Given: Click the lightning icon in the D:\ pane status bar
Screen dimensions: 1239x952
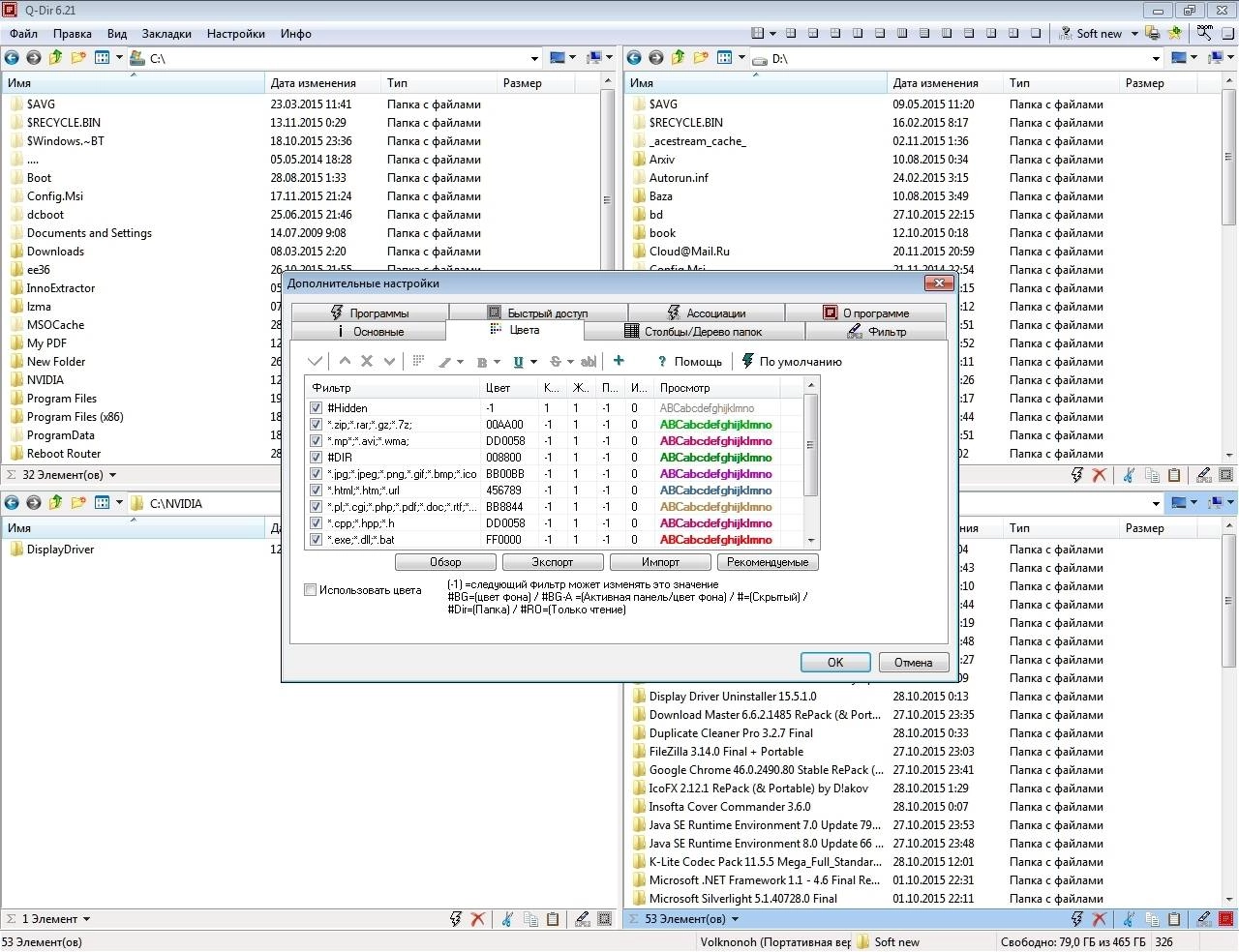Looking at the screenshot, I should click(x=1077, y=475).
